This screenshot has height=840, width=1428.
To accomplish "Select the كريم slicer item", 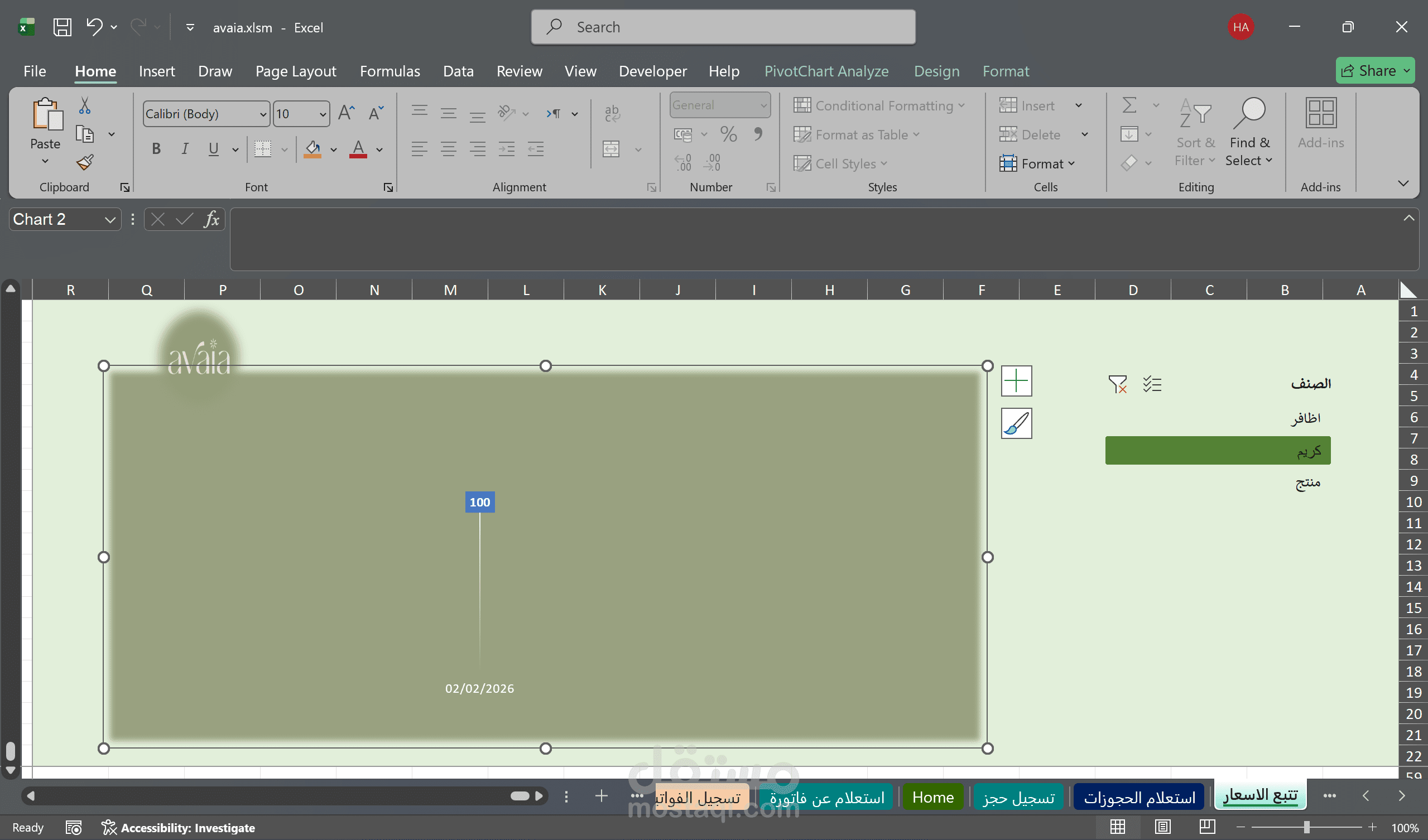I will point(1217,451).
